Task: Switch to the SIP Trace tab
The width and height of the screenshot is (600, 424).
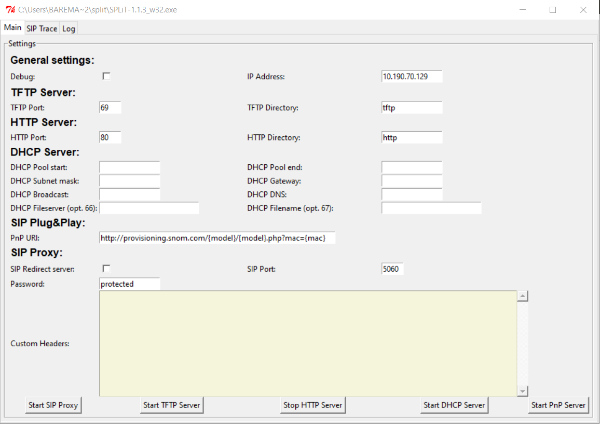Action: 42,28
